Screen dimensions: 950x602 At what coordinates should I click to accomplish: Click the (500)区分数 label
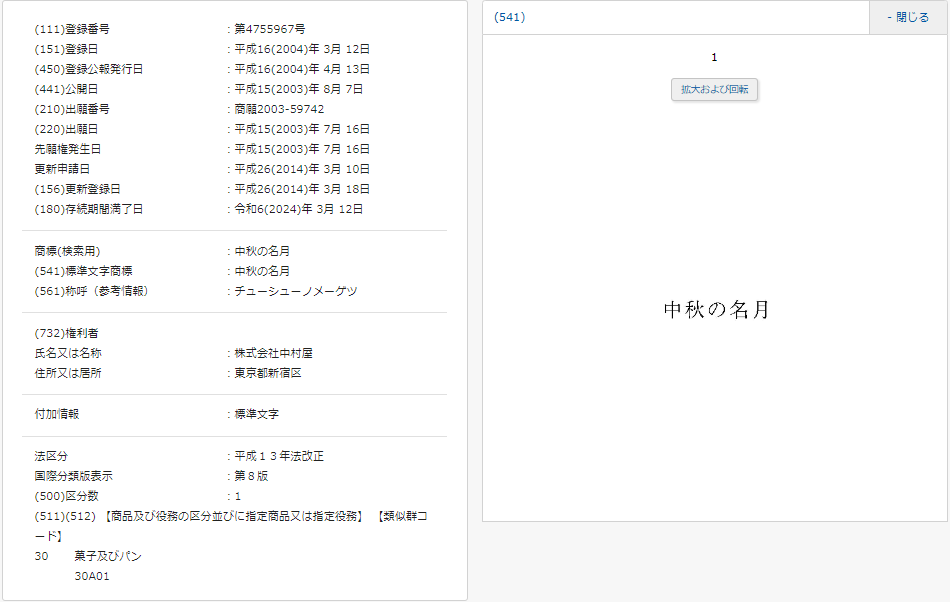point(67,496)
